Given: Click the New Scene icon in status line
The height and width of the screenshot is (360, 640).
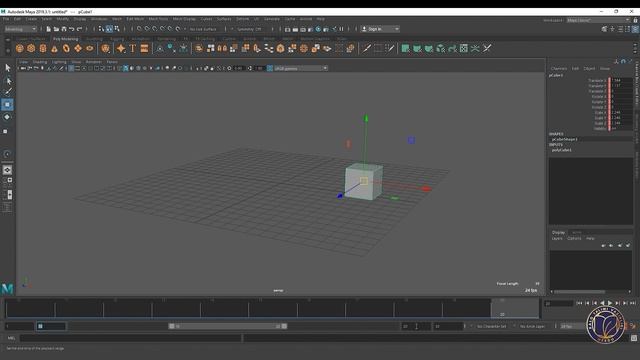Looking at the screenshot, I should coord(49,29).
